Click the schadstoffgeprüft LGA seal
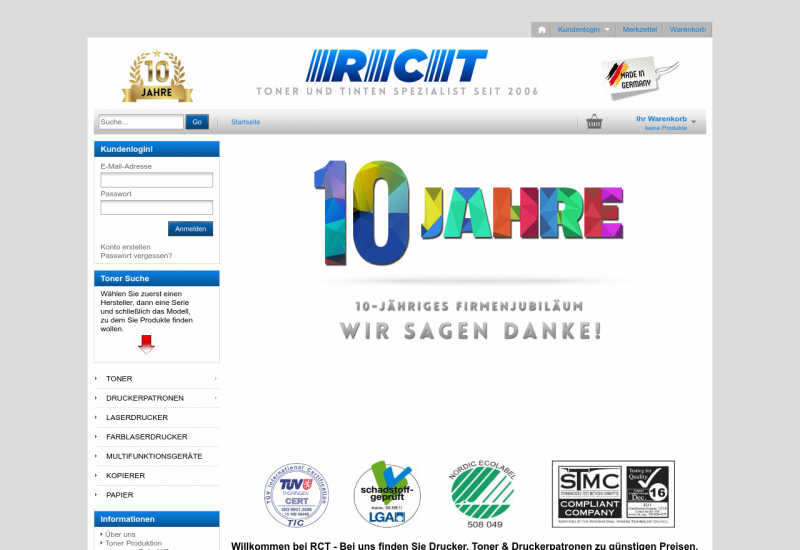800x550 pixels. [387, 494]
